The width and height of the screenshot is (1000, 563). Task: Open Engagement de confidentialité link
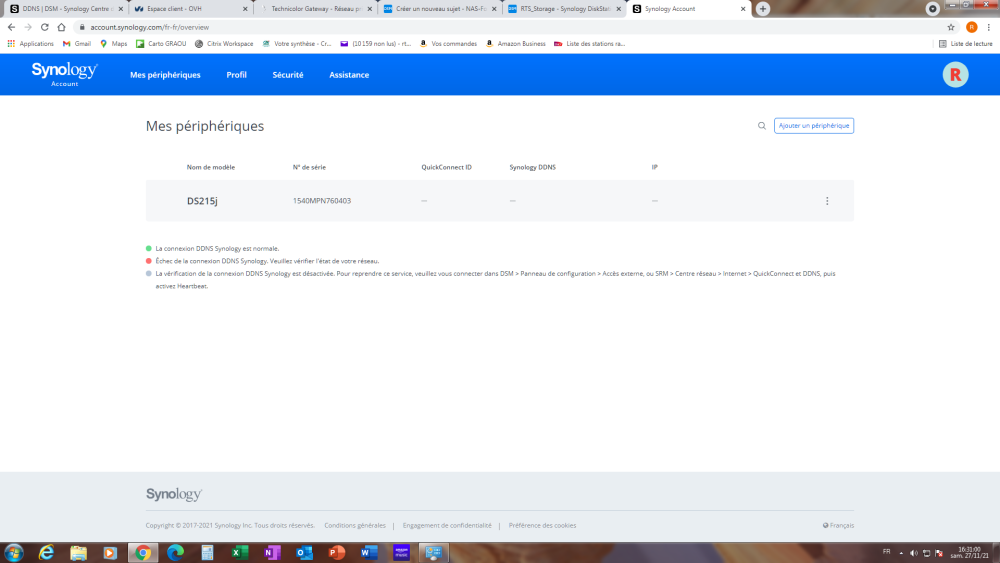pos(447,525)
